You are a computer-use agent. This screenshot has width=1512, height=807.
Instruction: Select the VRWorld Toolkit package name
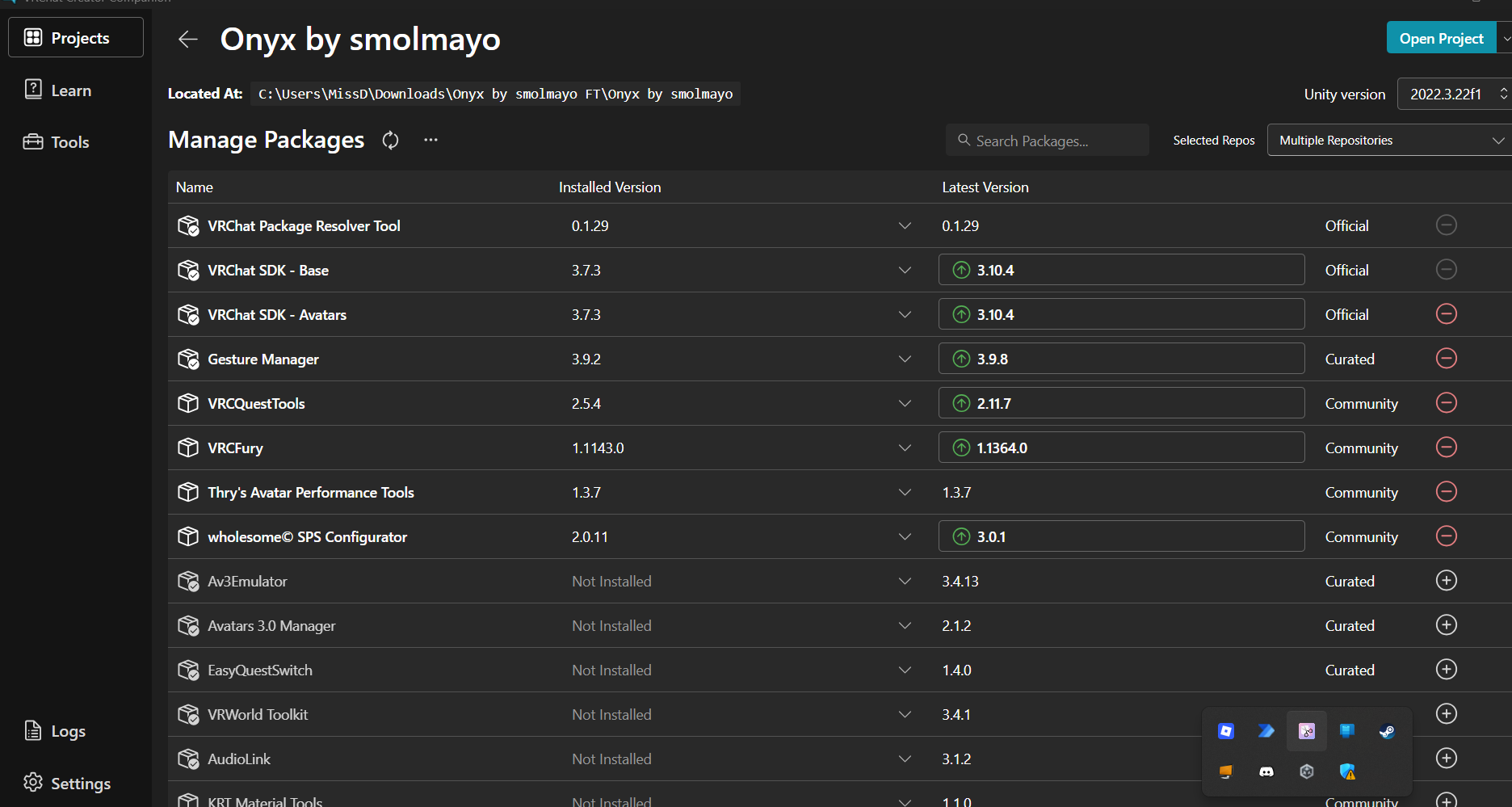[x=258, y=714]
